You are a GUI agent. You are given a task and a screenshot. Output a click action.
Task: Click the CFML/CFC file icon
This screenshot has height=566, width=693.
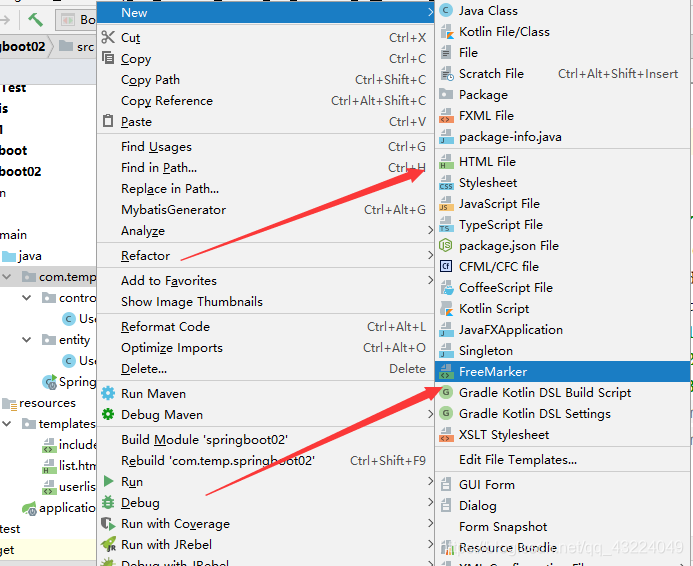[446, 267]
